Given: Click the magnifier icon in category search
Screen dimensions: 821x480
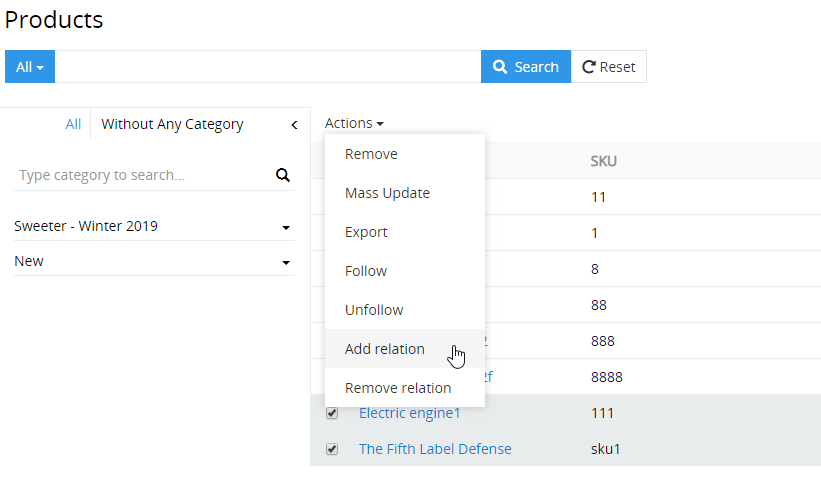Looking at the screenshot, I should tap(283, 176).
